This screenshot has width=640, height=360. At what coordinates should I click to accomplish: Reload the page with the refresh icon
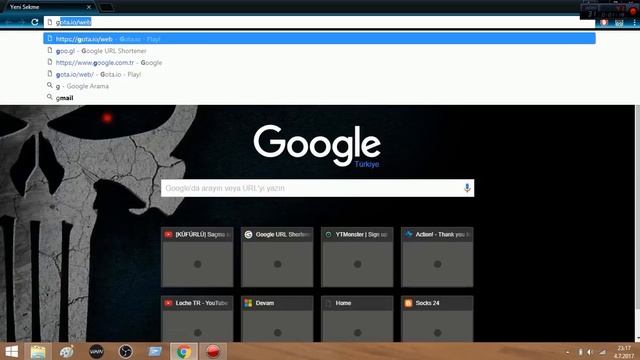pos(35,22)
